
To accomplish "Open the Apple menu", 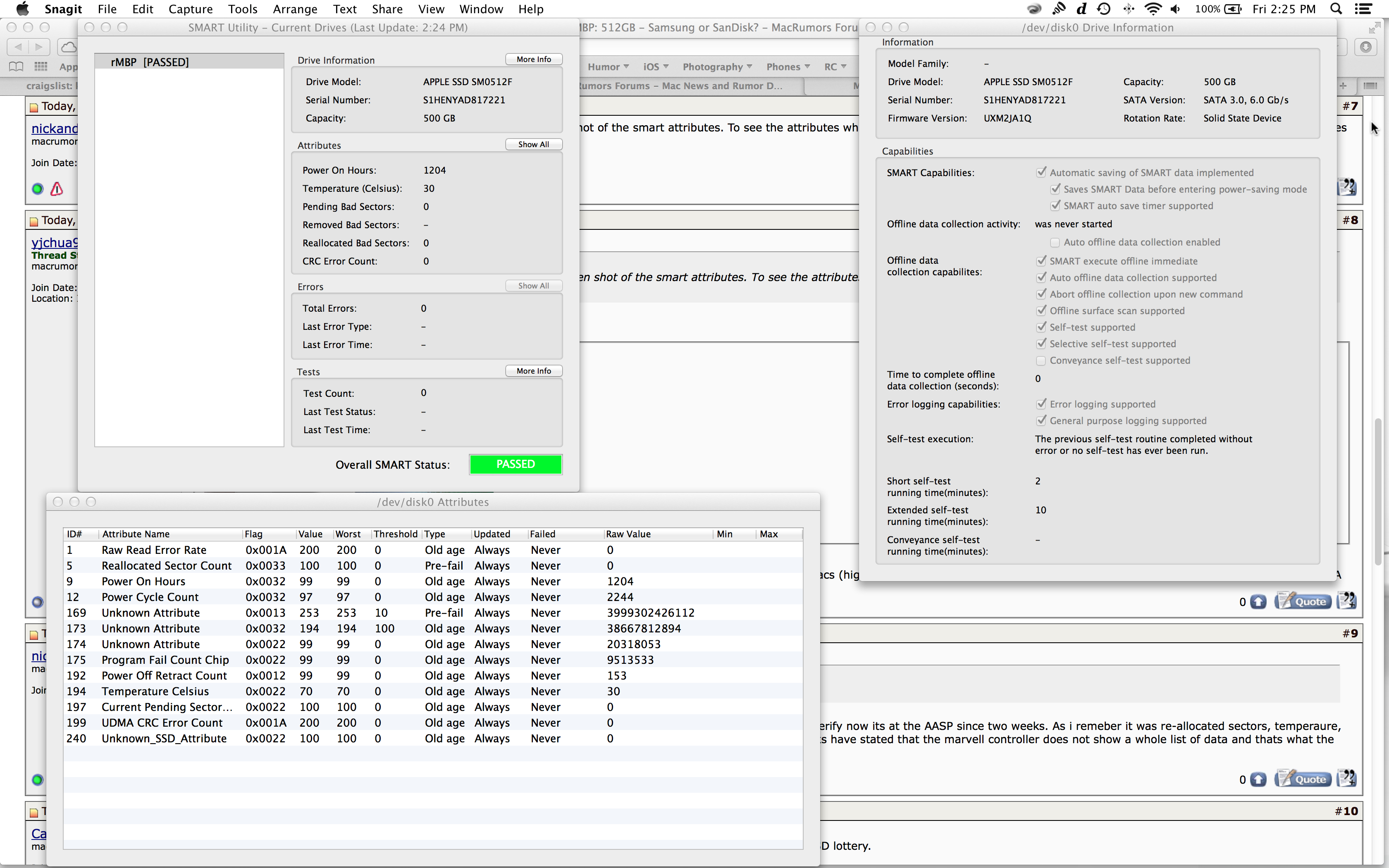I will click(x=22, y=9).
